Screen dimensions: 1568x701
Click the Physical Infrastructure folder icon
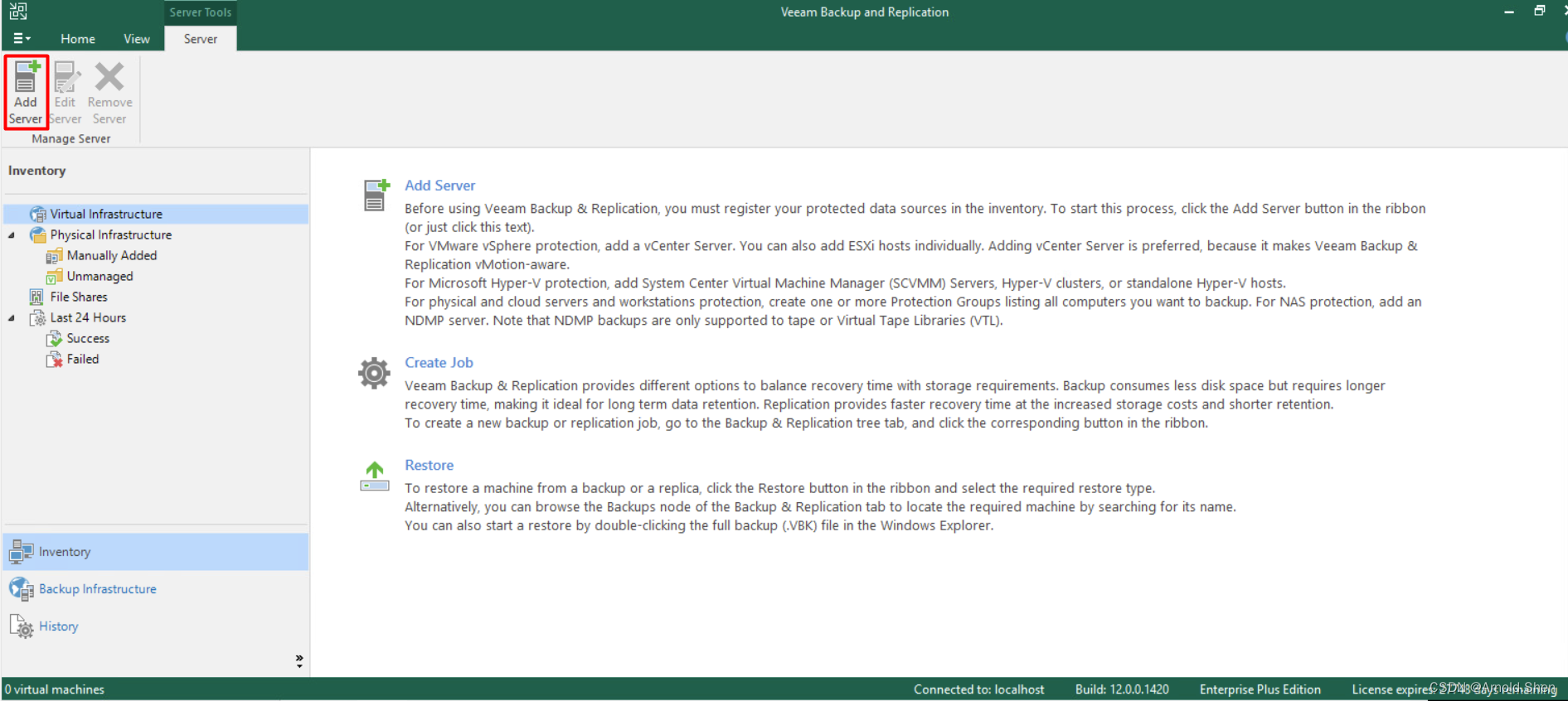[37, 234]
